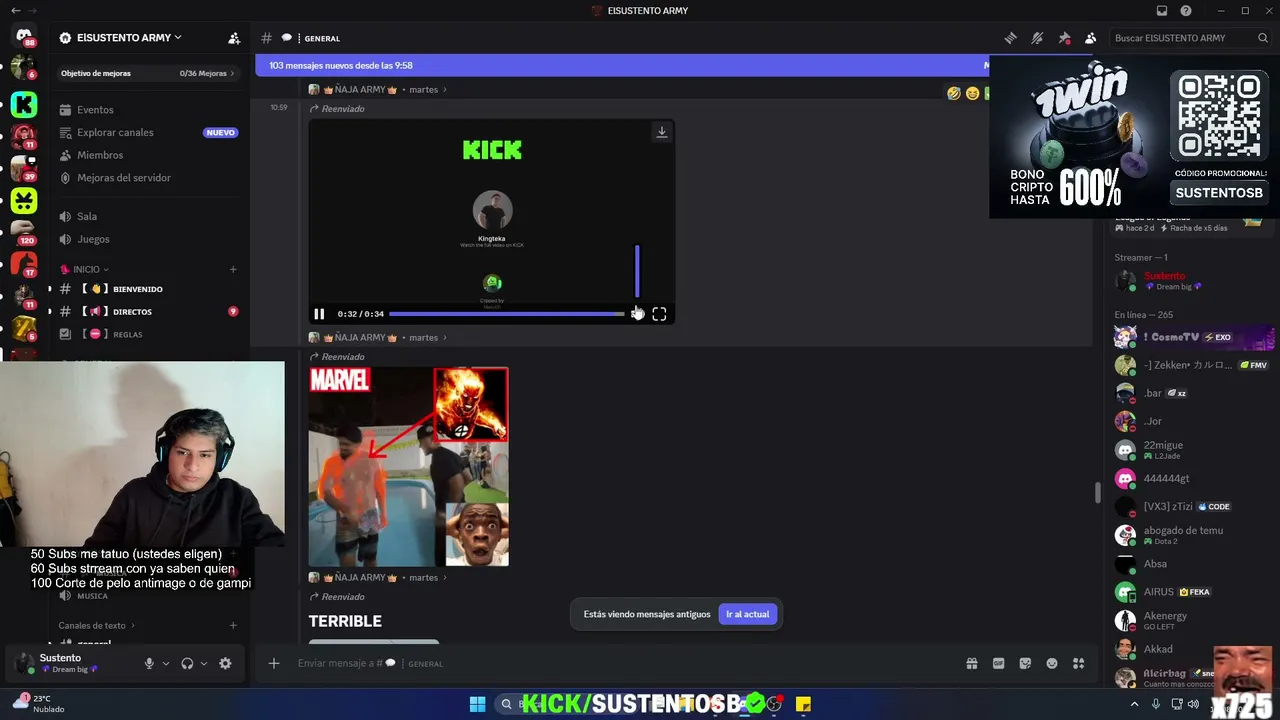
Task: Open microphone input options arrow
Action: [166, 663]
